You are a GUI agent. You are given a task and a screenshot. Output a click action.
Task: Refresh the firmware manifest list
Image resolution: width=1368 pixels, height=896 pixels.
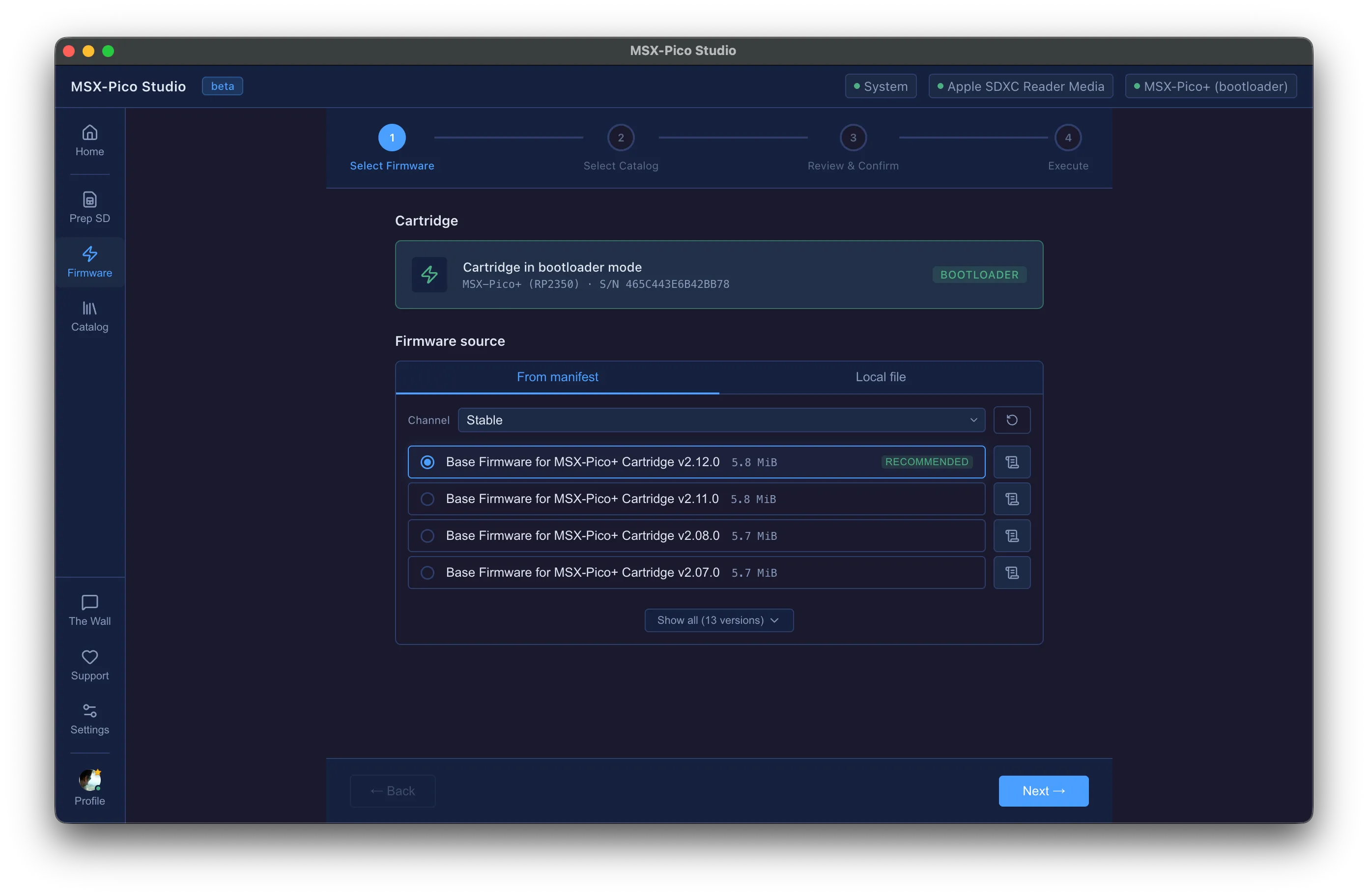click(1012, 420)
